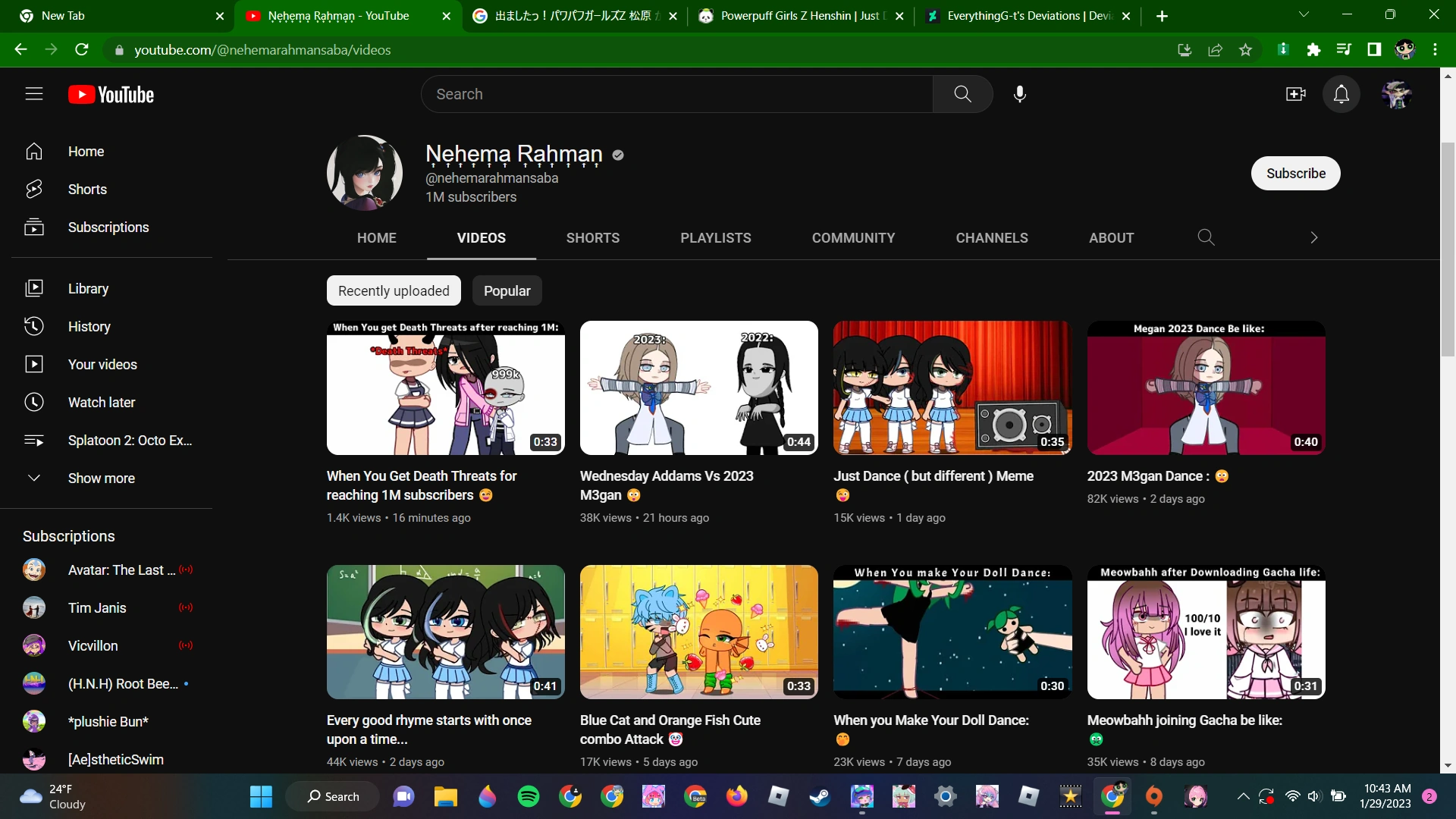Click the voice search microphone icon
This screenshot has width=1456, height=819.
(1020, 94)
